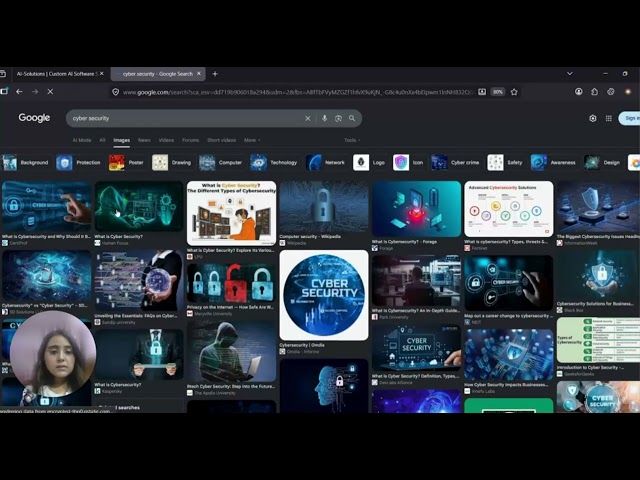Open the Videos tab
The height and width of the screenshot is (480, 640).
(x=166, y=140)
